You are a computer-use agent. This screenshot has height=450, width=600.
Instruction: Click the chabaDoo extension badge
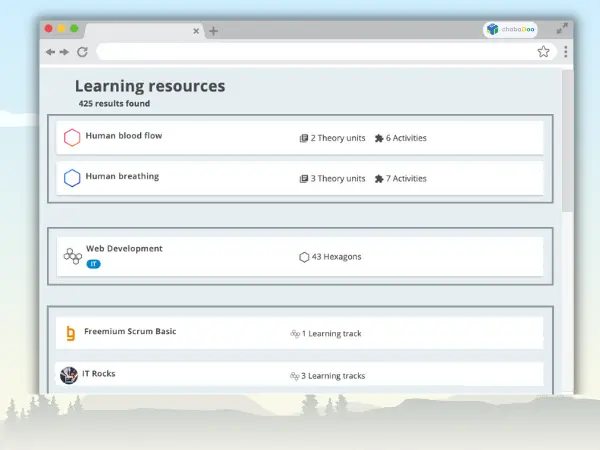pos(510,29)
